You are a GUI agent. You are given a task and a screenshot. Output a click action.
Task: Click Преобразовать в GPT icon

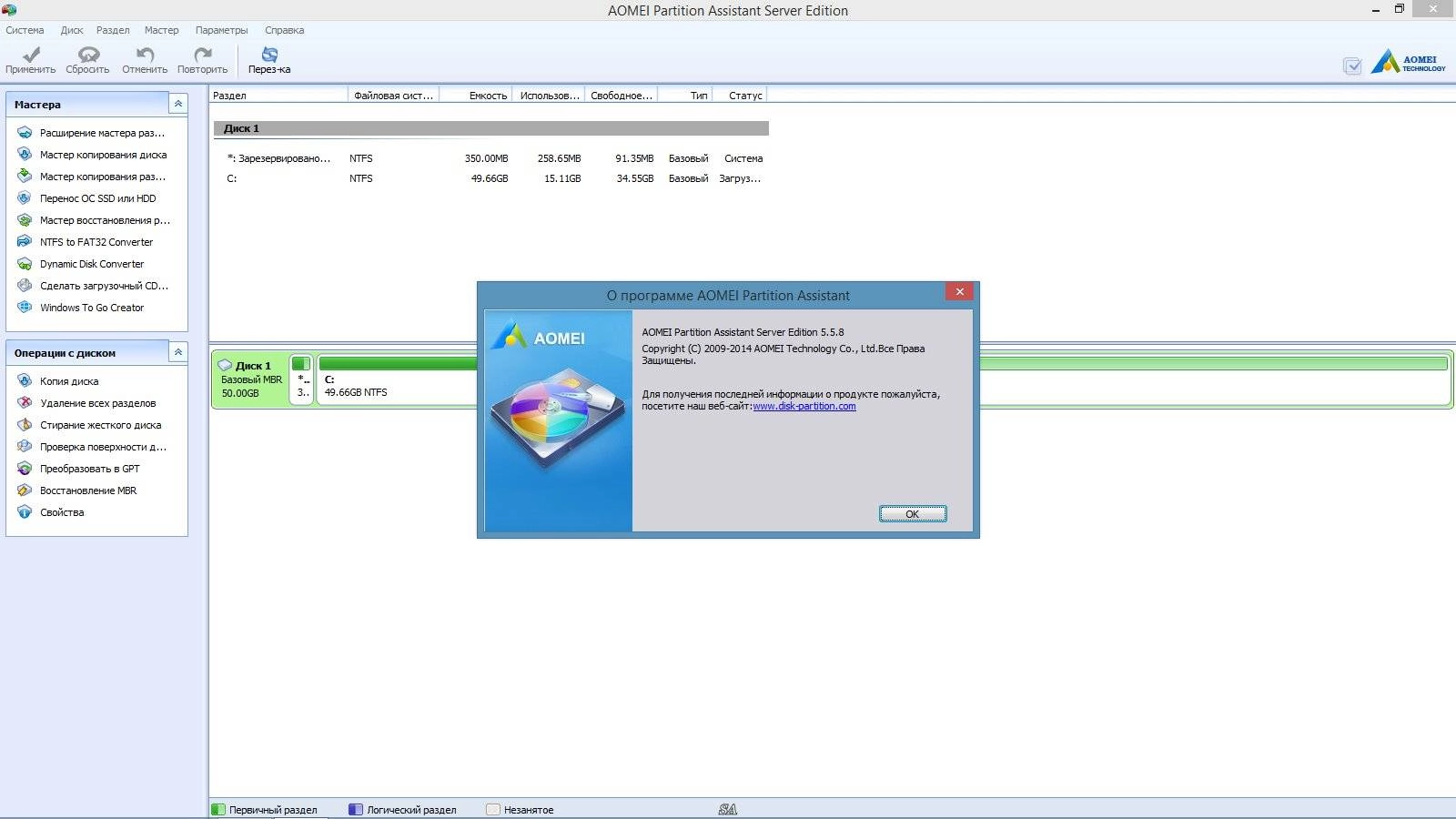tap(25, 469)
